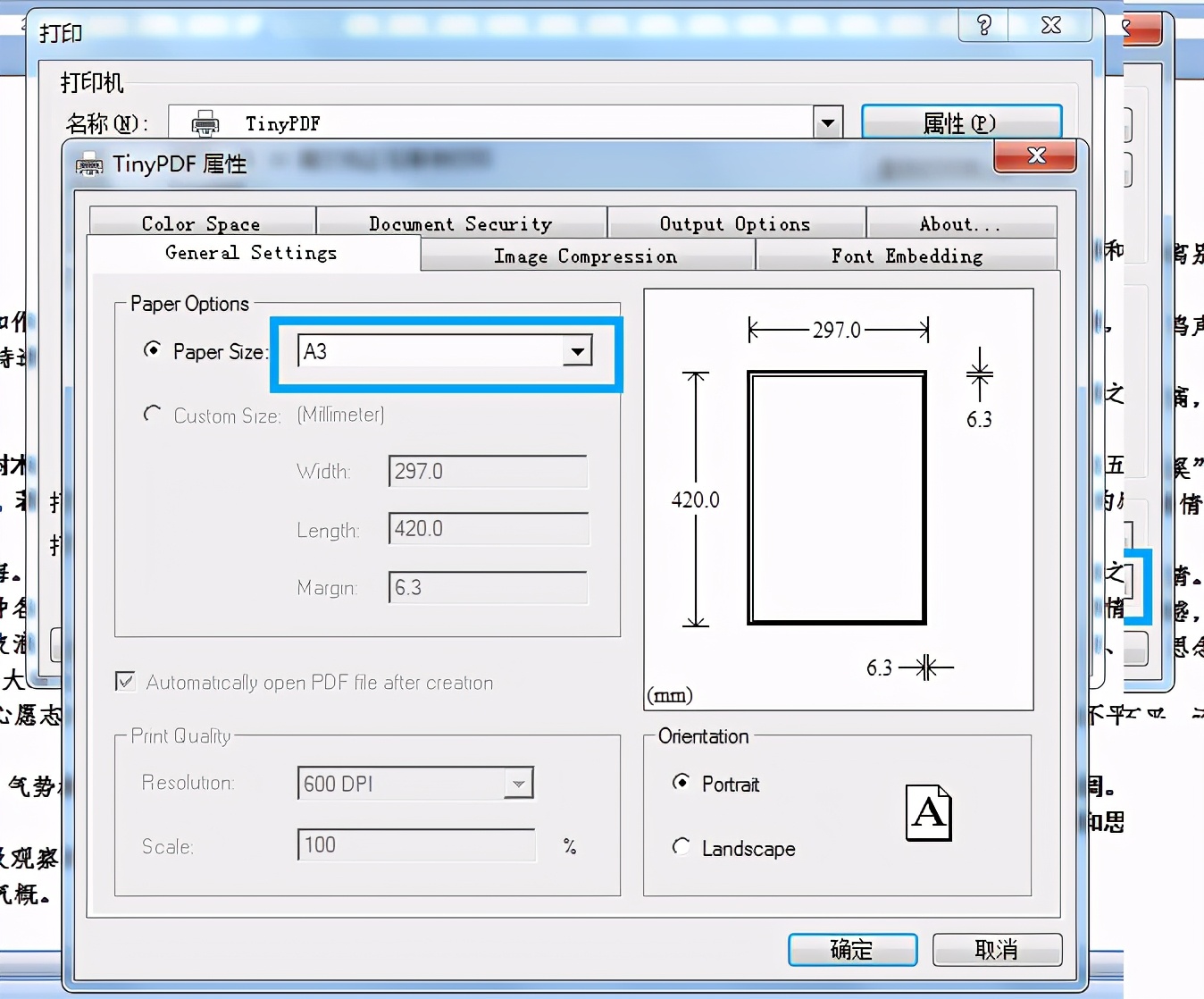The image size is (1204, 999).
Task: Open the Image Compression tab
Action: click(x=586, y=256)
